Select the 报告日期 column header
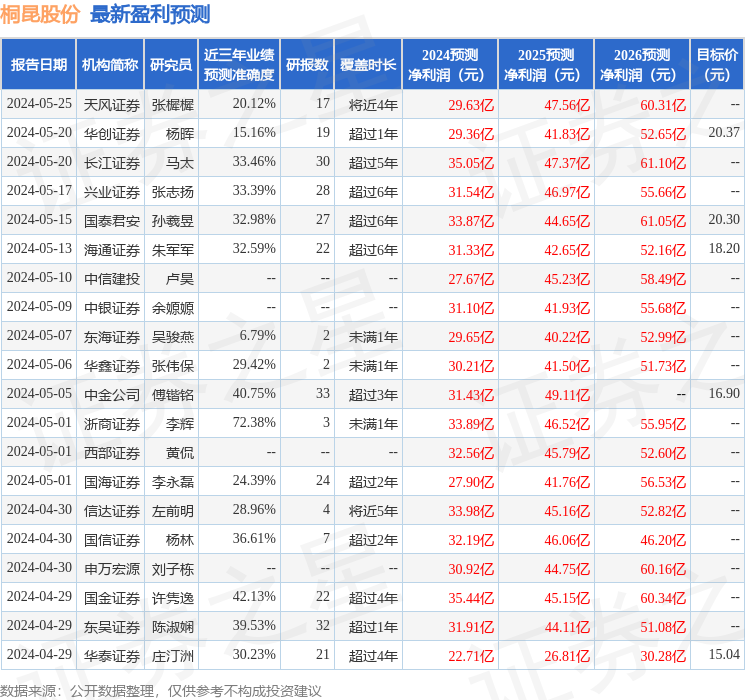This screenshot has width=745, height=700. tap(38, 65)
